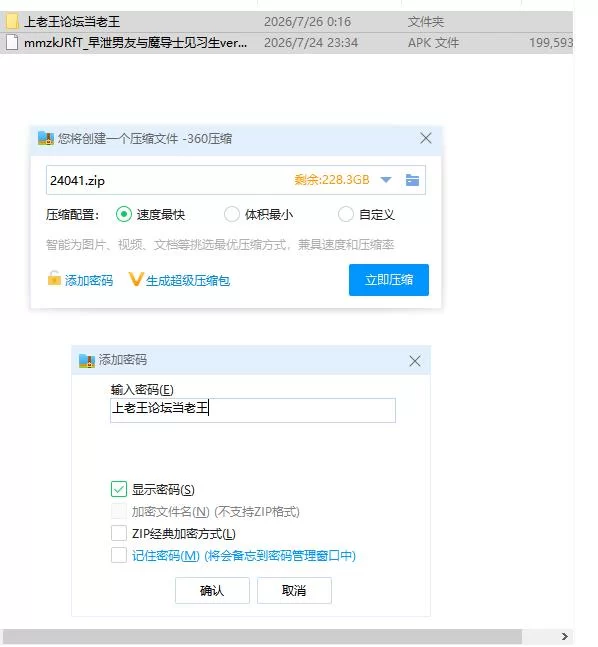Click the 360压缩 logo in compress dialog title
Image resolution: width=598 pixels, height=647 pixels.
click(x=46, y=138)
